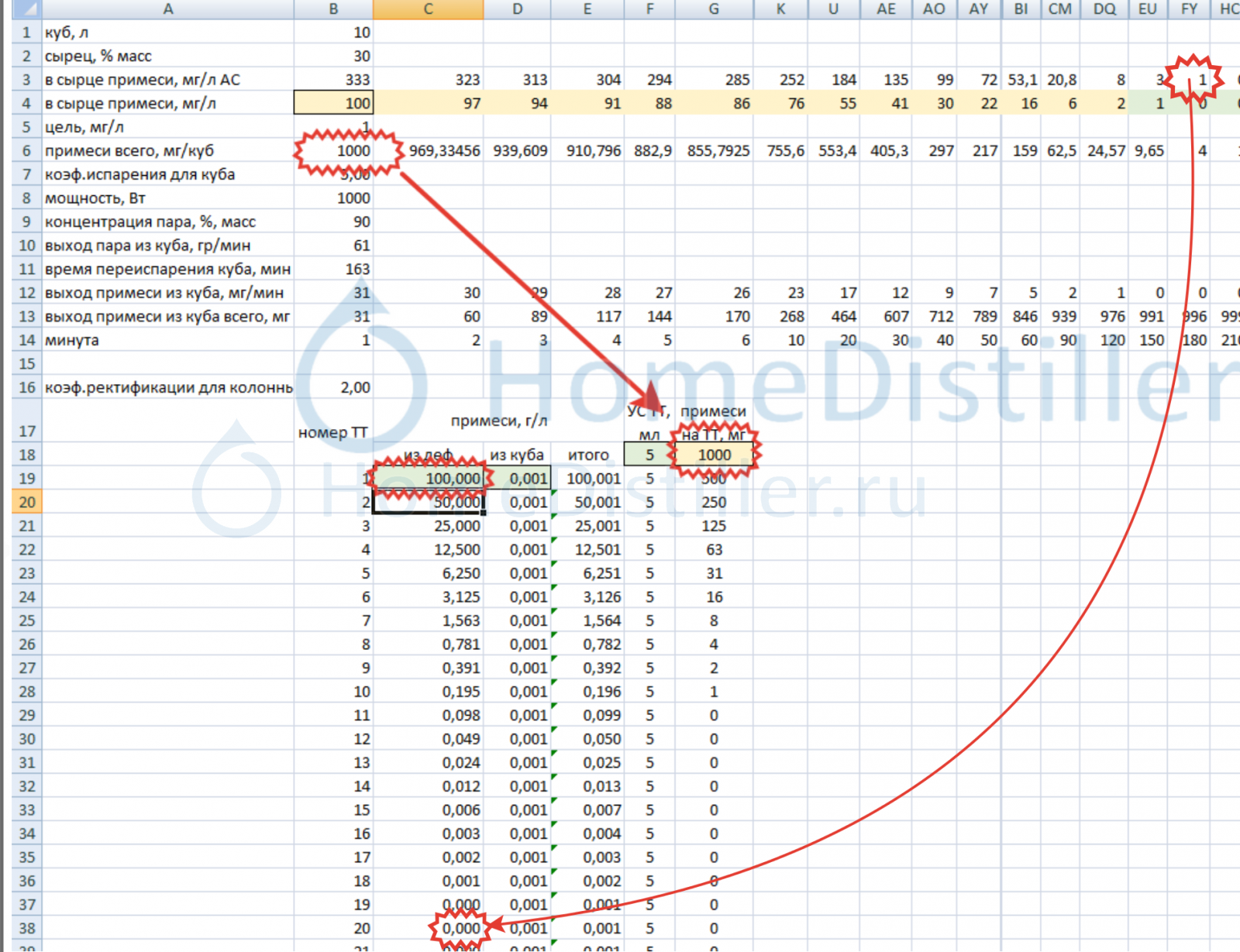1240x952 pixels.
Task: Click cell 170 in row 13
Action: pos(714,316)
